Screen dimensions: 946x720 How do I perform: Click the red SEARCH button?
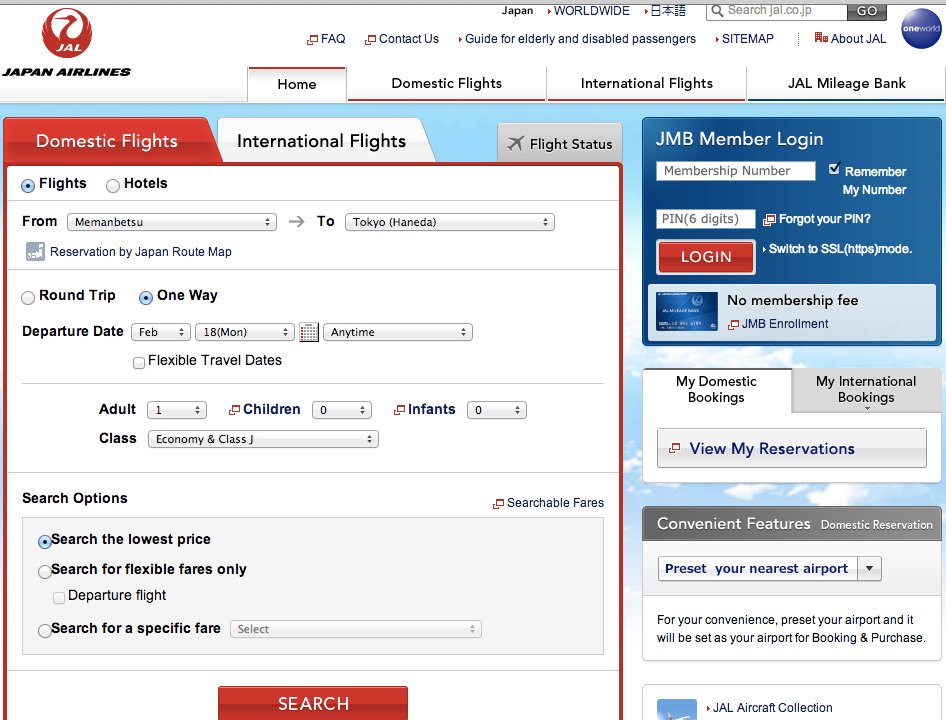tap(313, 703)
